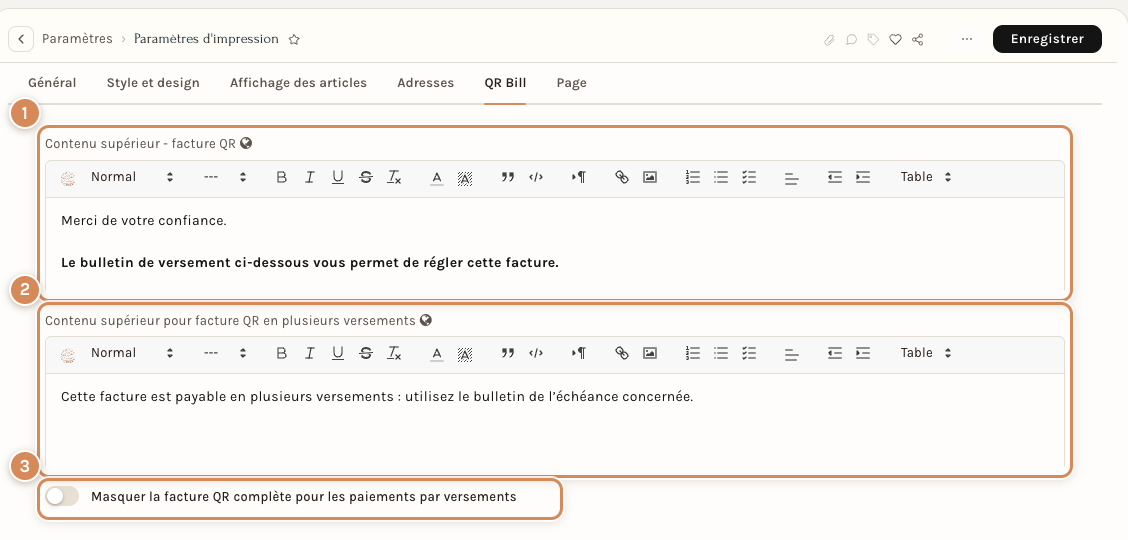Toggle strikethrough in the first editor toolbar
Viewport: 1128px width, 540px height.
click(x=365, y=178)
